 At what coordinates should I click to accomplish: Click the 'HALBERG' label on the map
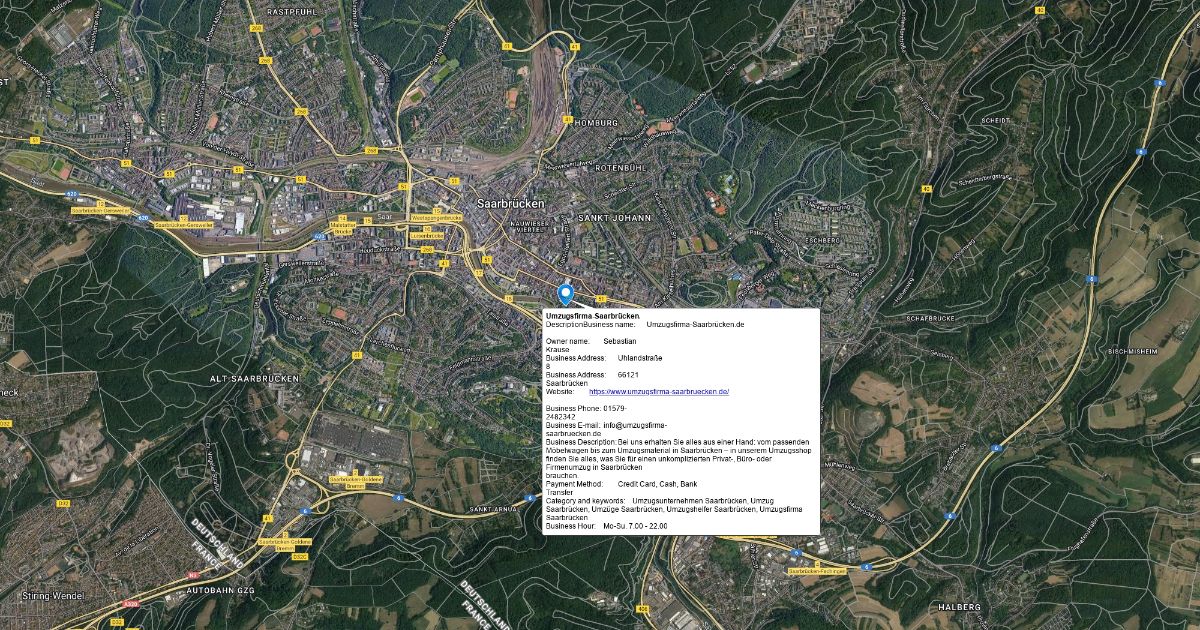[x=960, y=607]
